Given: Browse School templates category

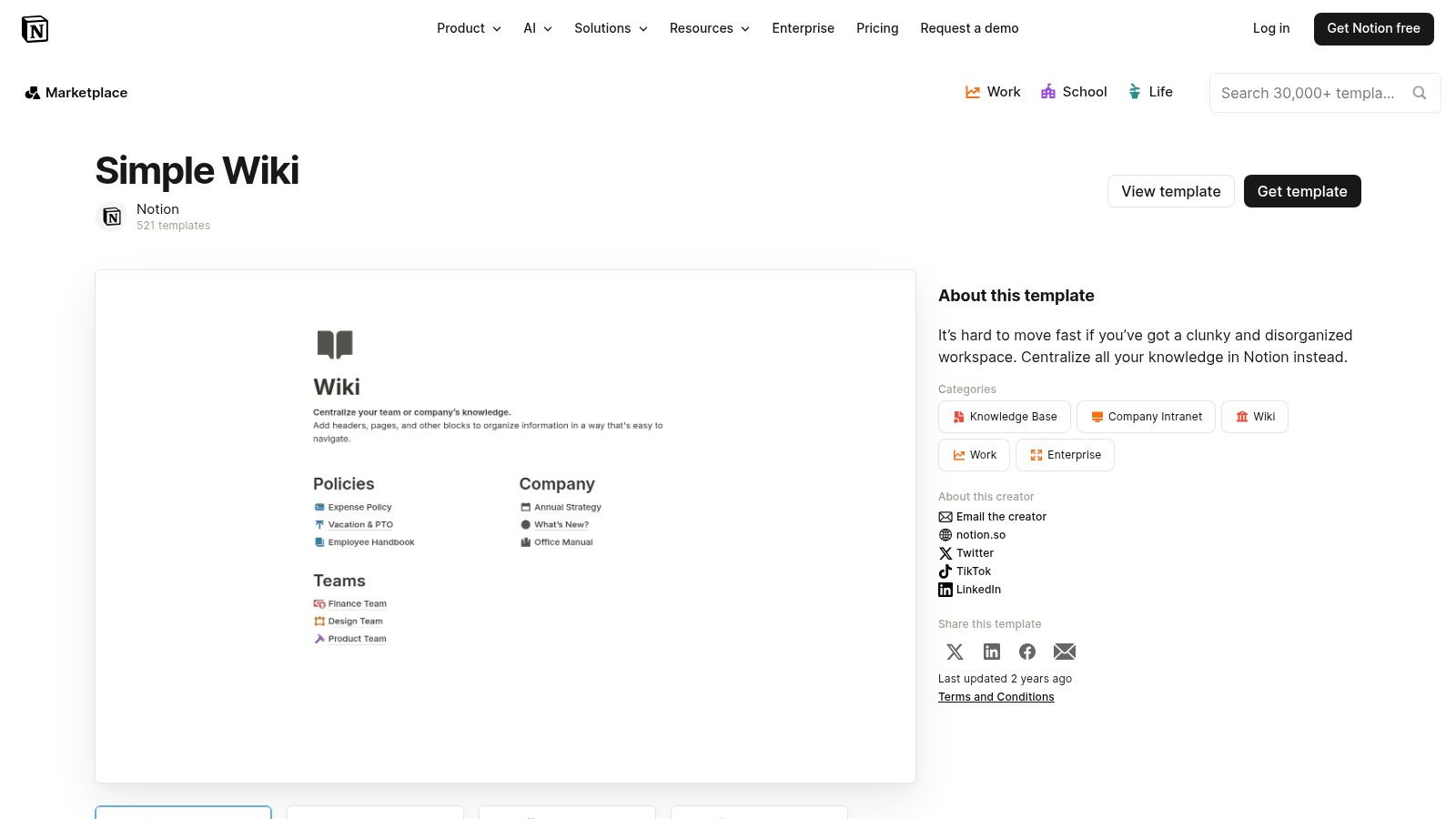Looking at the screenshot, I should [x=1074, y=92].
